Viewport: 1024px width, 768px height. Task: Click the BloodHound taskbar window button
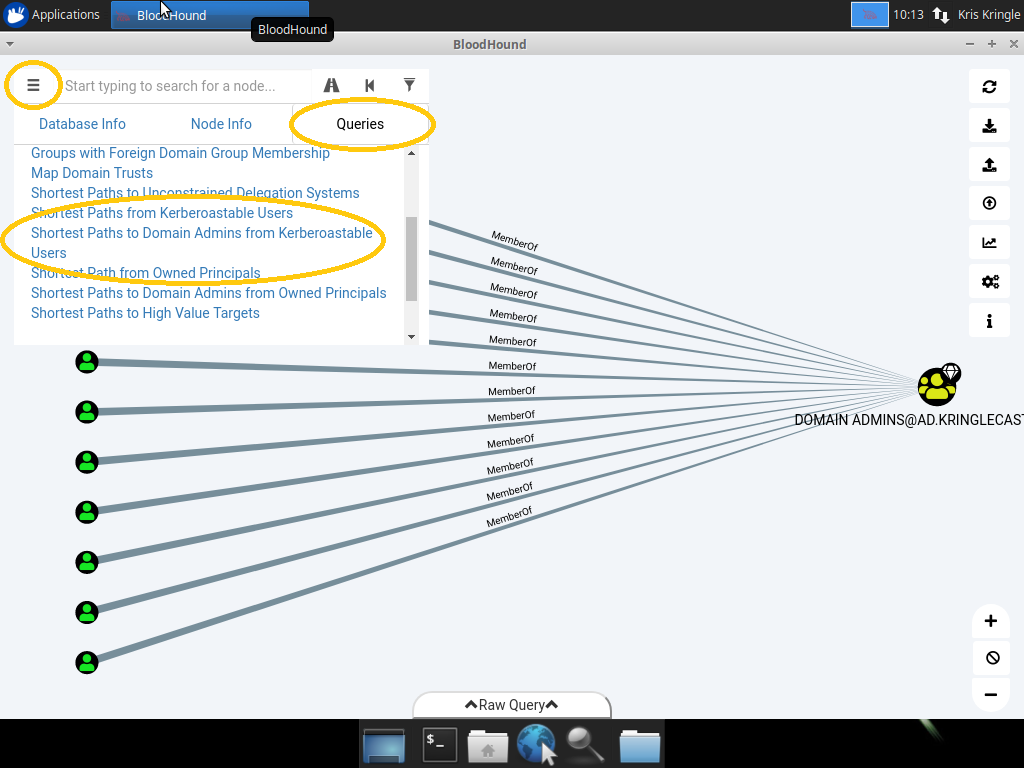pyautogui.click(x=210, y=15)
